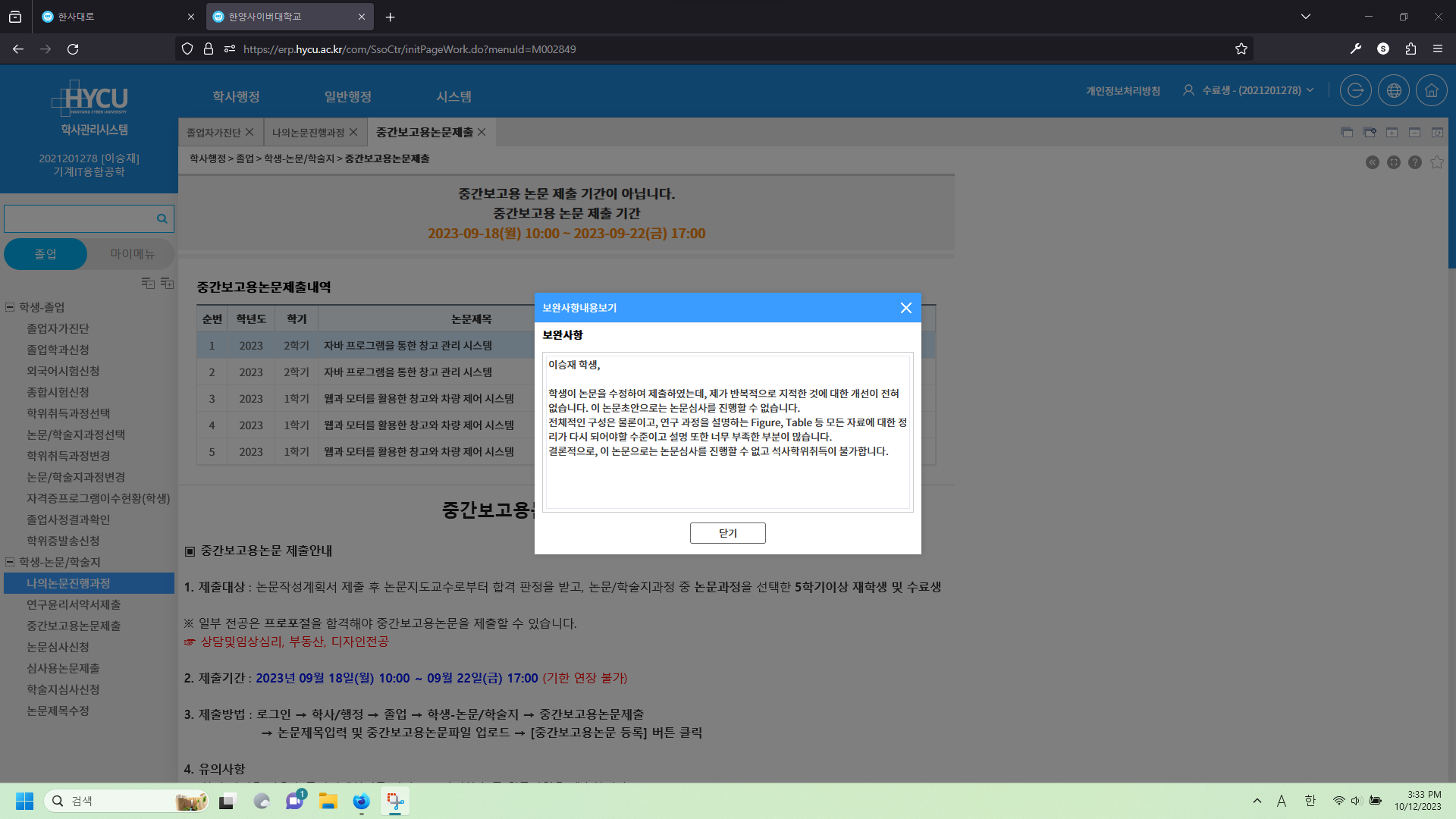
Task: Collapse the 학생-논문/학술지 tree group
Action: pyautogui.click(x=10, y=562)
